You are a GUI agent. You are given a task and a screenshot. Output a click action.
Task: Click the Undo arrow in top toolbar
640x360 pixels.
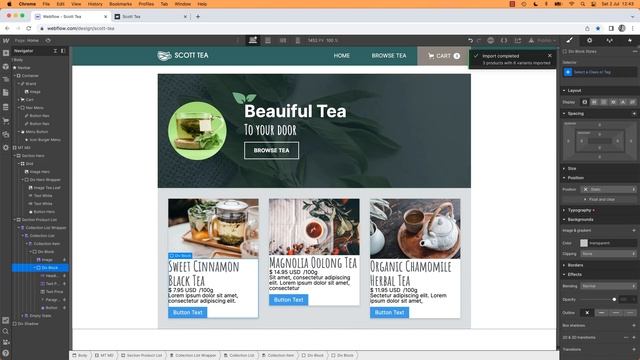(470, 40)
